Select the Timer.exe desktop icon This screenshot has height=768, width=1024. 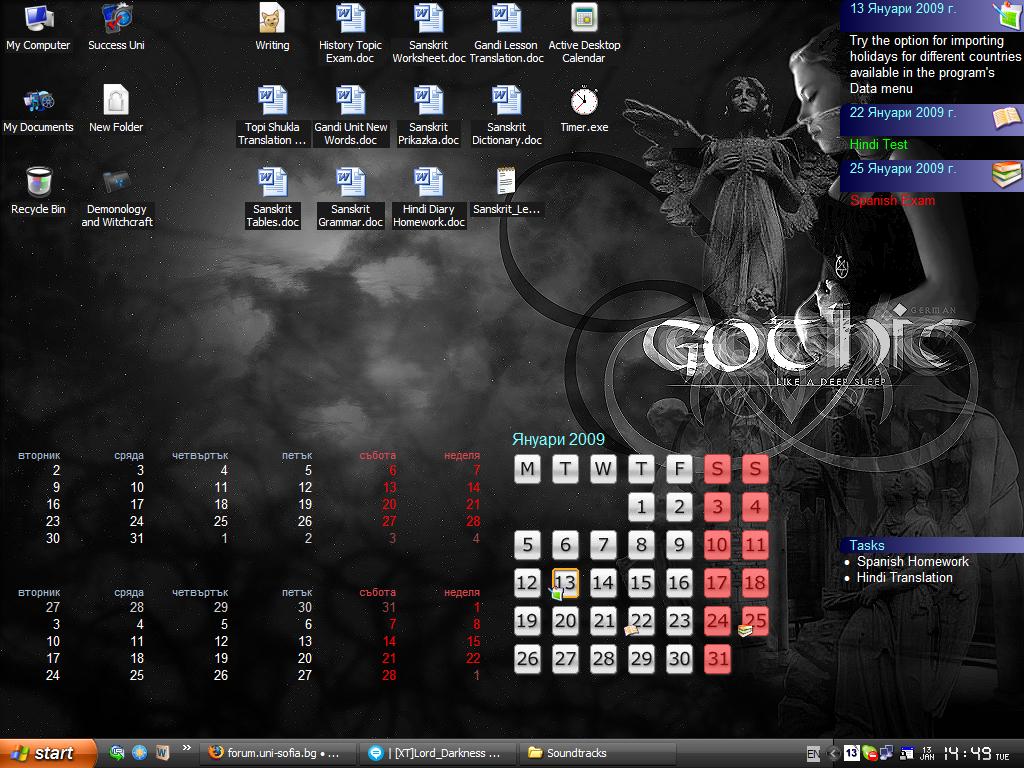point(583,102)
